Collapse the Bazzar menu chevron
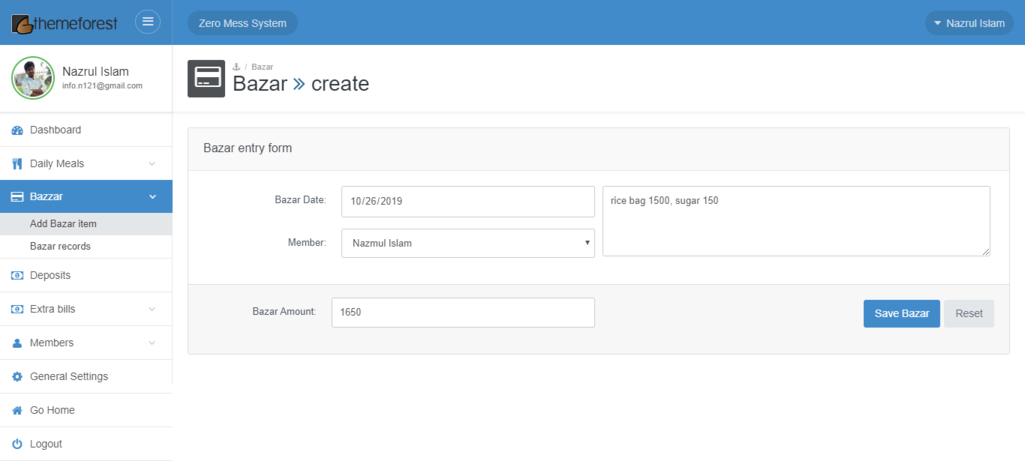Image resolution: width=1025 pixels, height=461 pixels. point(152,197)
